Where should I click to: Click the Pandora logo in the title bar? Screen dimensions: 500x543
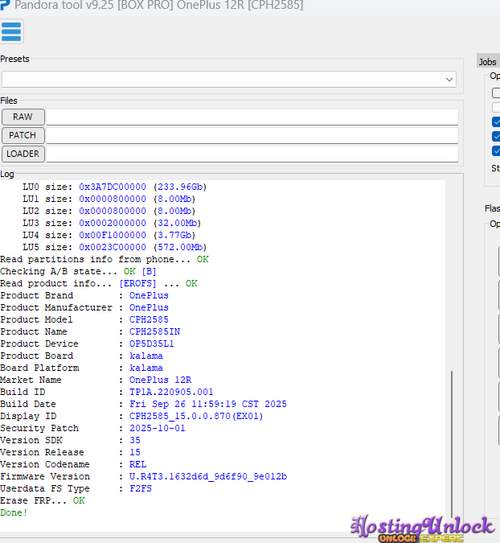tap(5, 5)
